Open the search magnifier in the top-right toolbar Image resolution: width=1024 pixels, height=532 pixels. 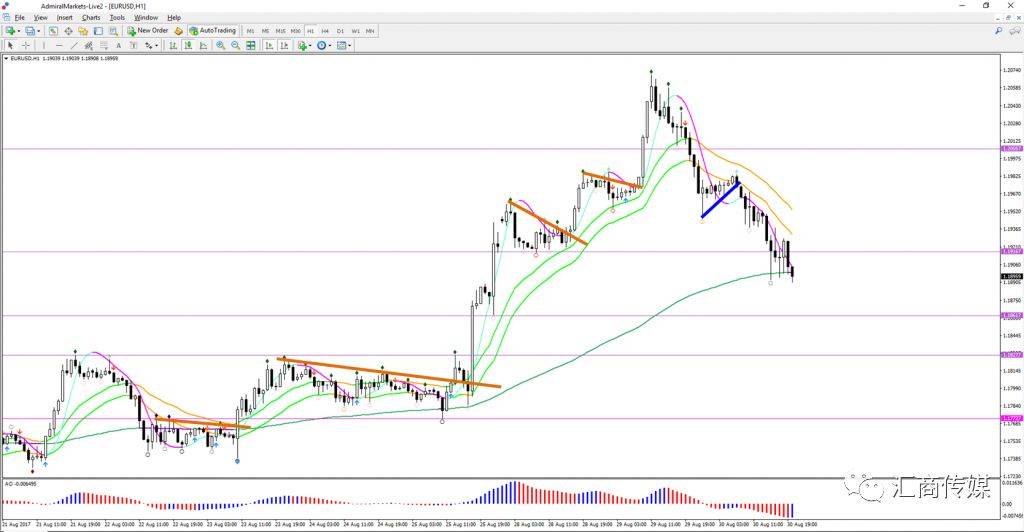point(999,31)
